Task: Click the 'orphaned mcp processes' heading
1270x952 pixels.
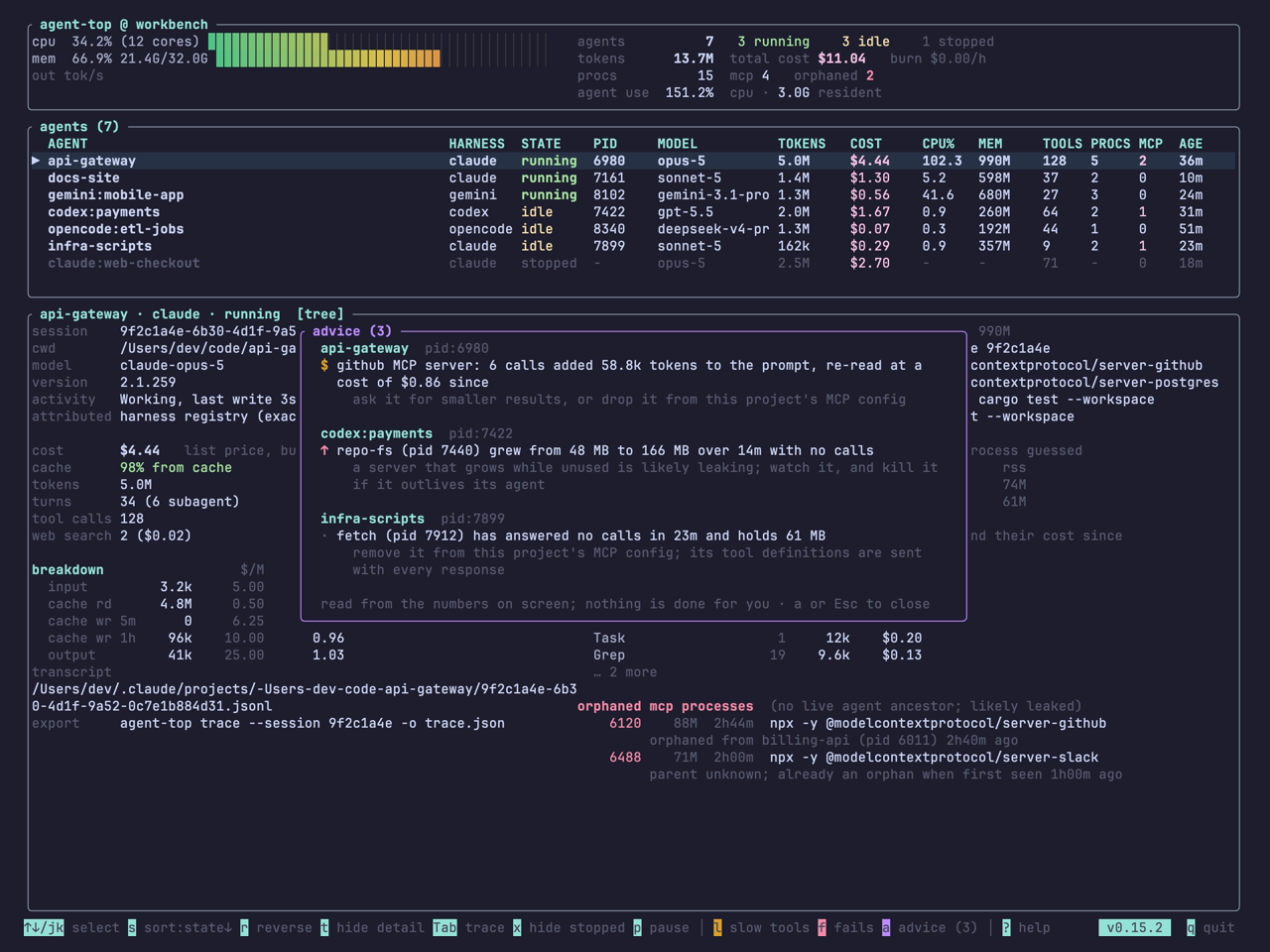Action: point(666,706)
